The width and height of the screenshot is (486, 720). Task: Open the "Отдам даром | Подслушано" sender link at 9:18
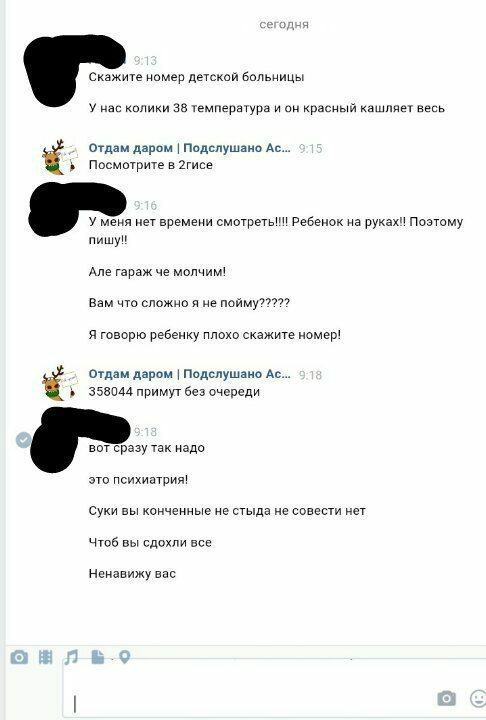tap(189, 374)
